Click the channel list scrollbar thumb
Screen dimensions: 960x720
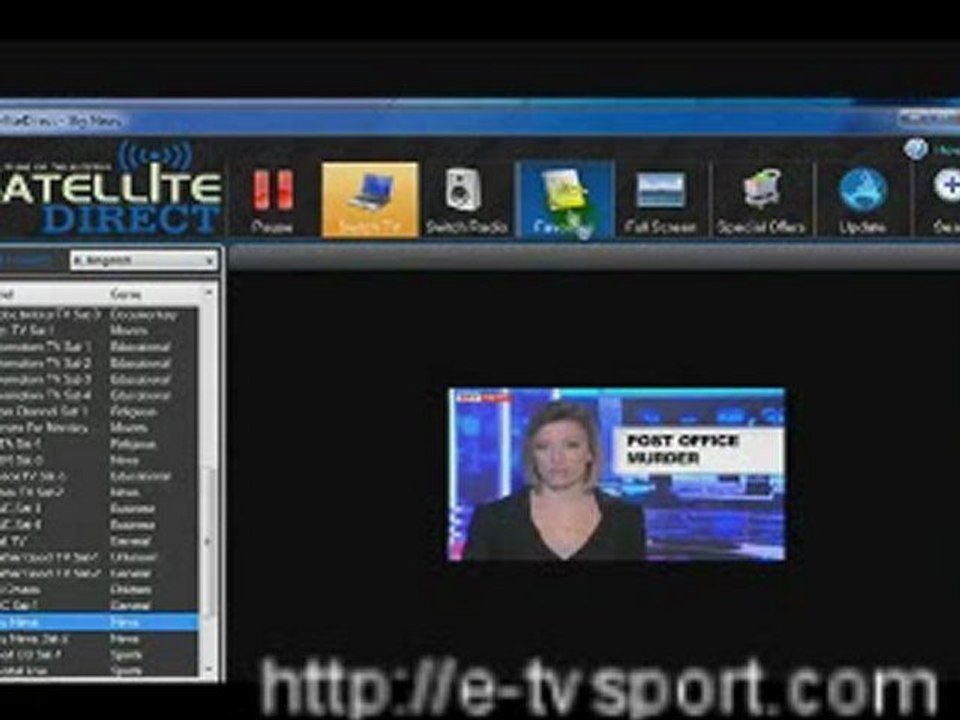point(208,542)
